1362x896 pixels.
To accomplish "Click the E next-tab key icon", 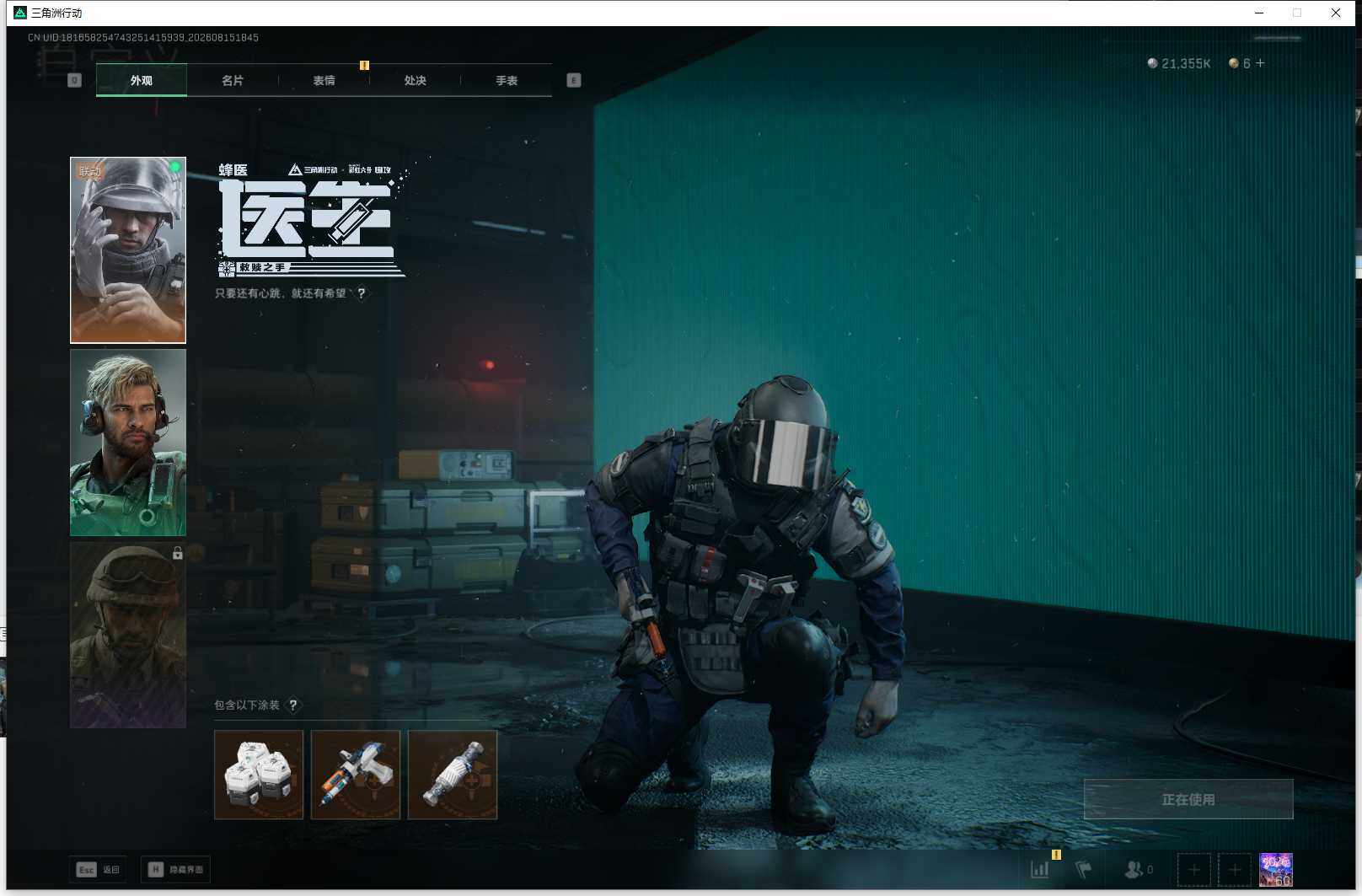I will point(574,80).
